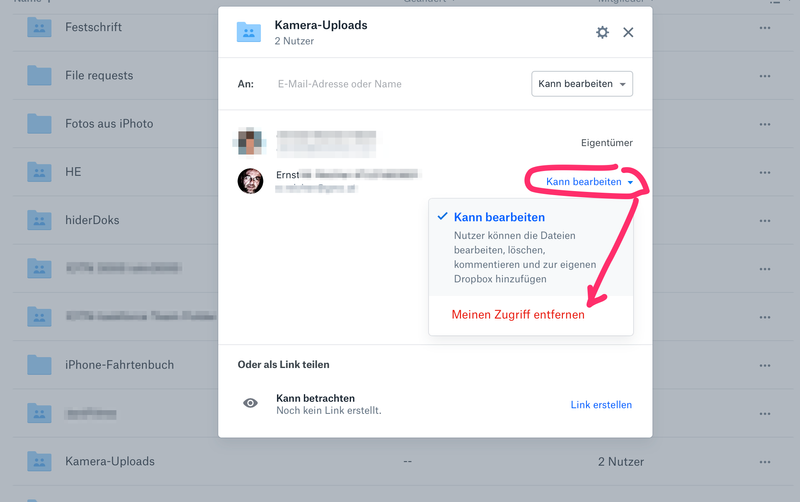800x502 pixels.
Task: Choose Meinen Zugriff entfernen
Action: point(518,314)
